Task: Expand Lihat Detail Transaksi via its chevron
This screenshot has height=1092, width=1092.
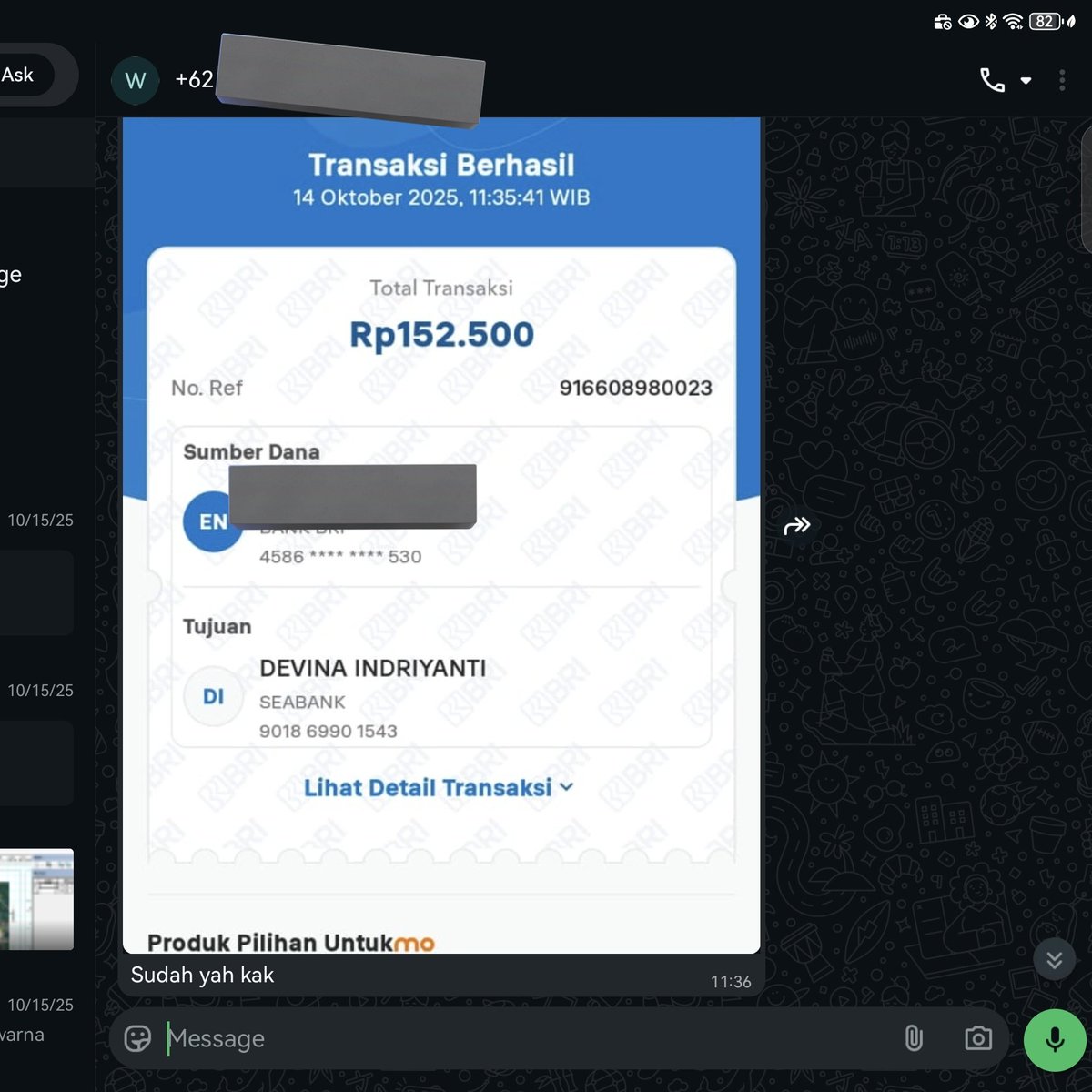Action: pyautogui.click(x=567, y=788)
